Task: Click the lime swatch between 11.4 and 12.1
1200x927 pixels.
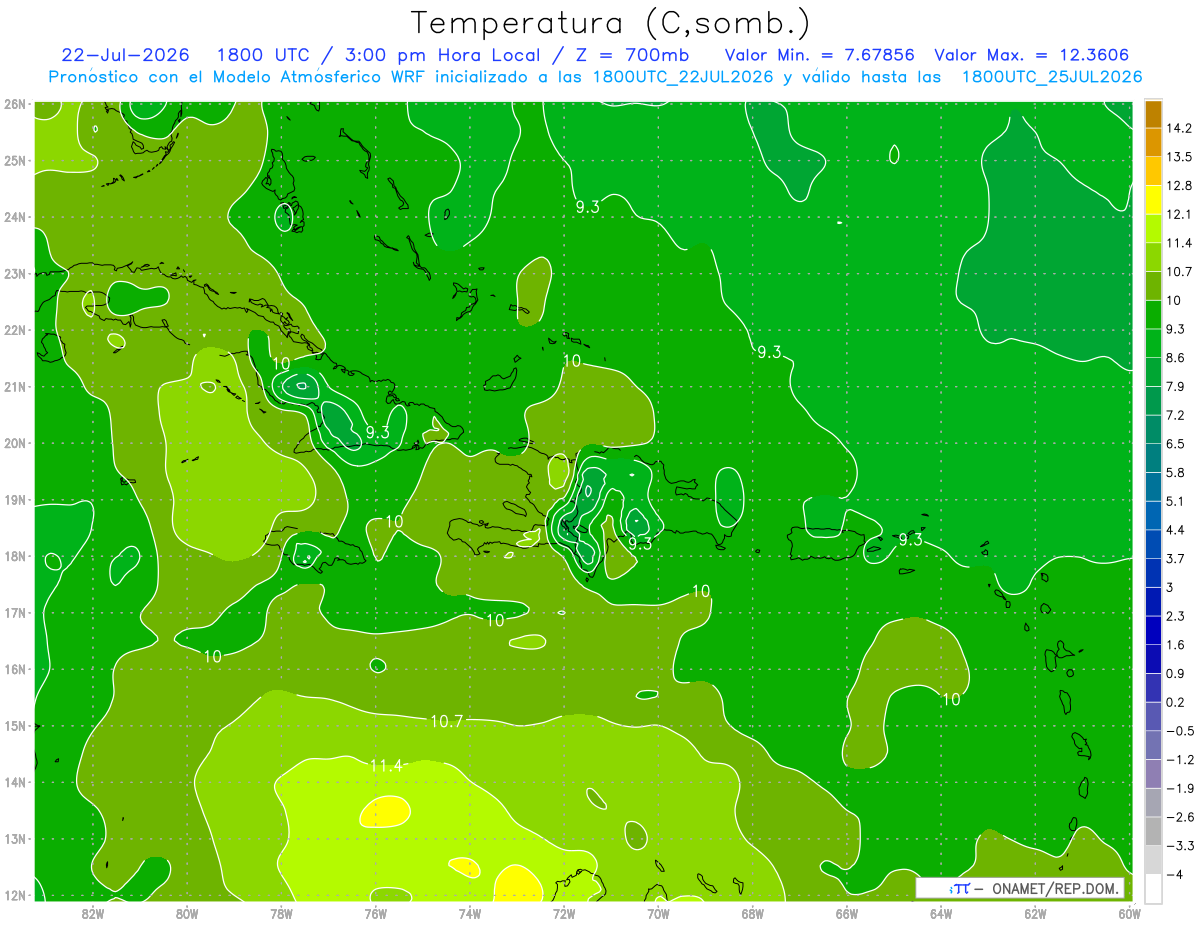Action: click(x=1153, y=229)
